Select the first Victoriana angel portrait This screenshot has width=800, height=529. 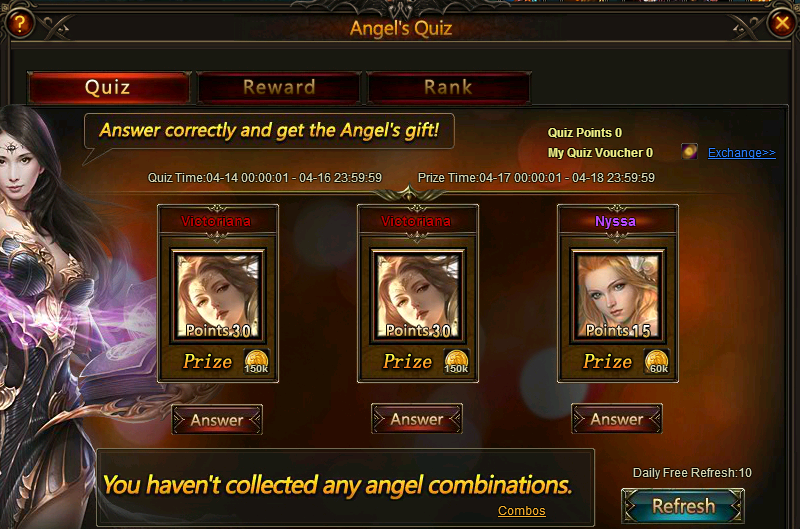218,296
